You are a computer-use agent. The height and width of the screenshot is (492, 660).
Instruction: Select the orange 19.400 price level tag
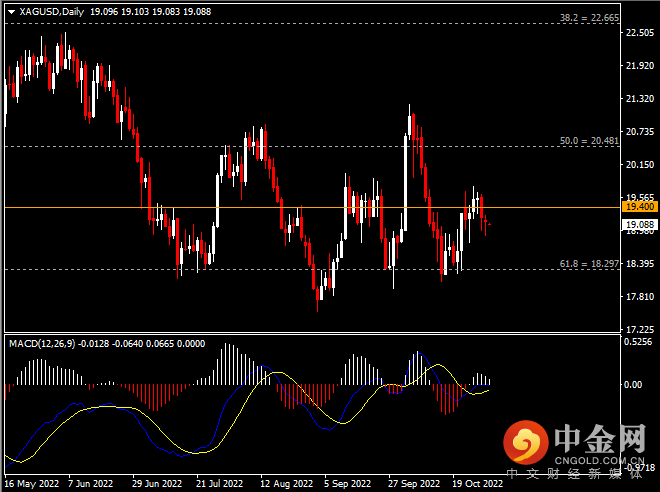click(640, 207)
